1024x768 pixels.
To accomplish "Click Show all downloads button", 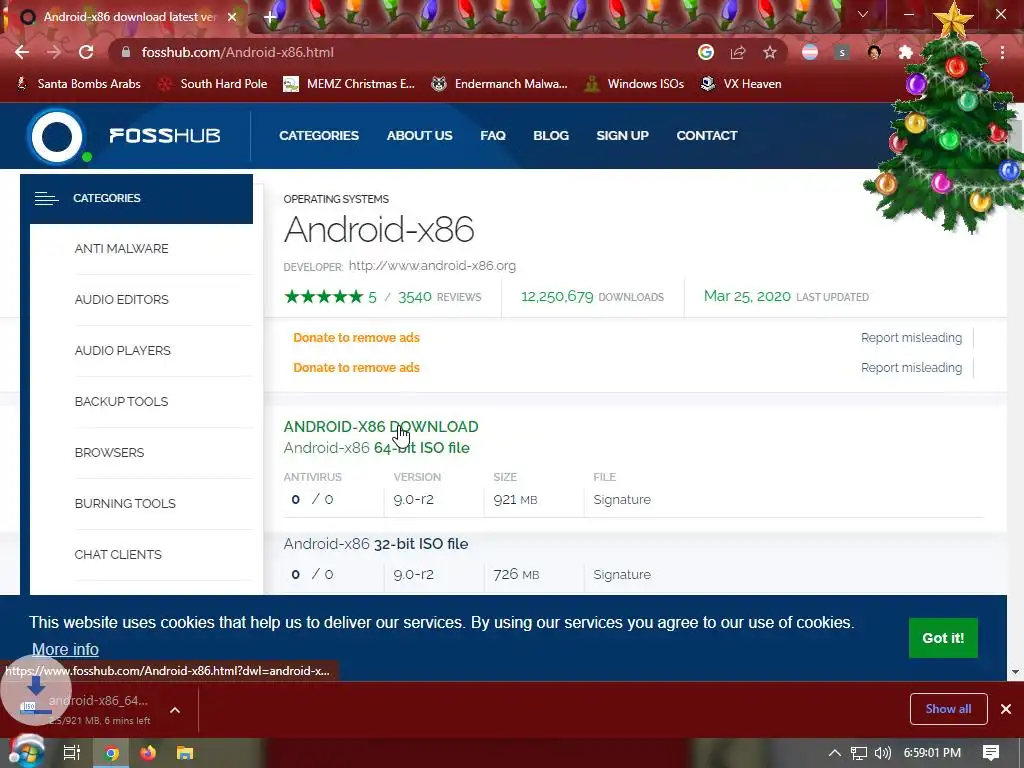I will coord(948,709).
